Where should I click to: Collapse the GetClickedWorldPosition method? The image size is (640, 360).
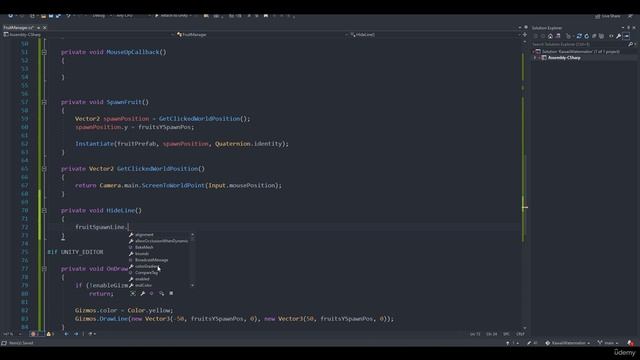(x=44, y=169)
